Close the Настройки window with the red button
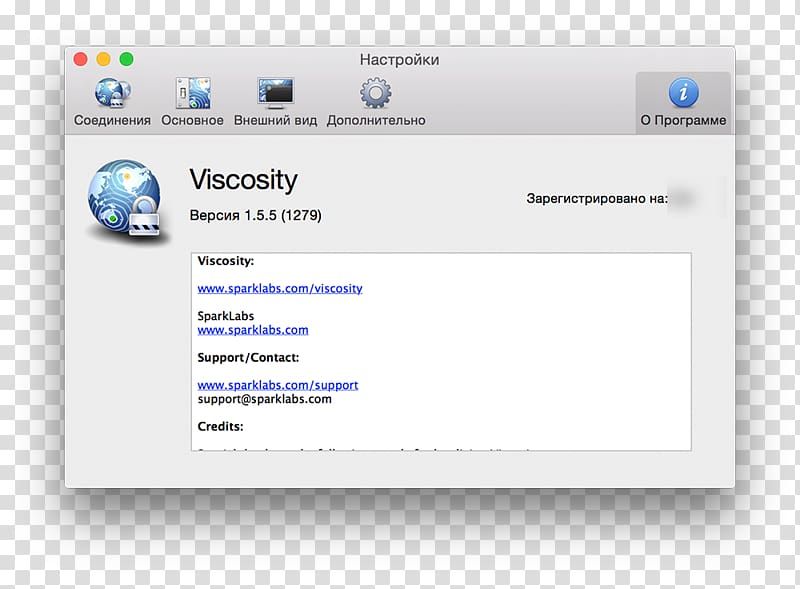This screenshot has width=800, height=589. [81, 60]
